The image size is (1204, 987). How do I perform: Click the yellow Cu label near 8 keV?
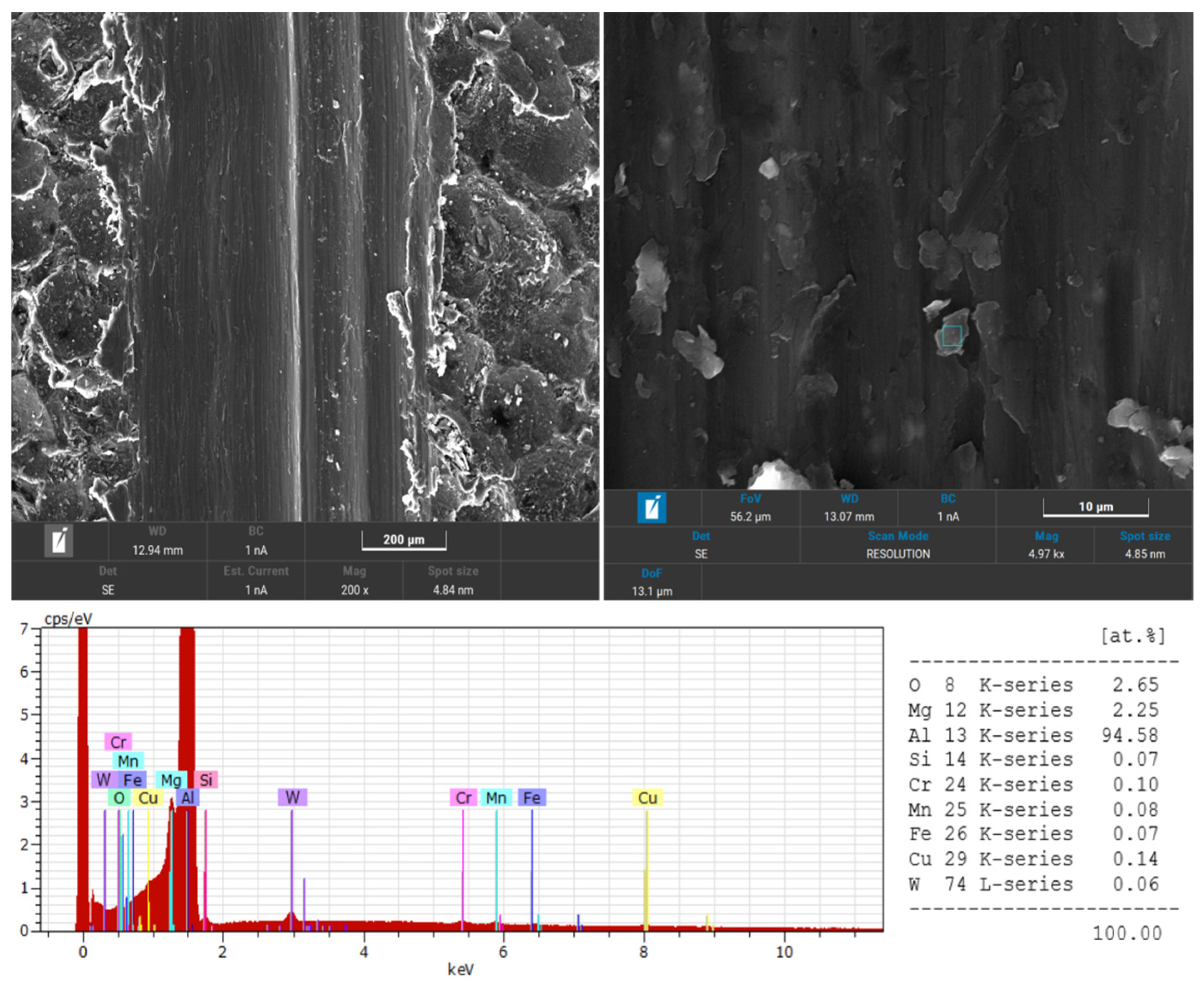pyautogui.click(x=647, y=798)
